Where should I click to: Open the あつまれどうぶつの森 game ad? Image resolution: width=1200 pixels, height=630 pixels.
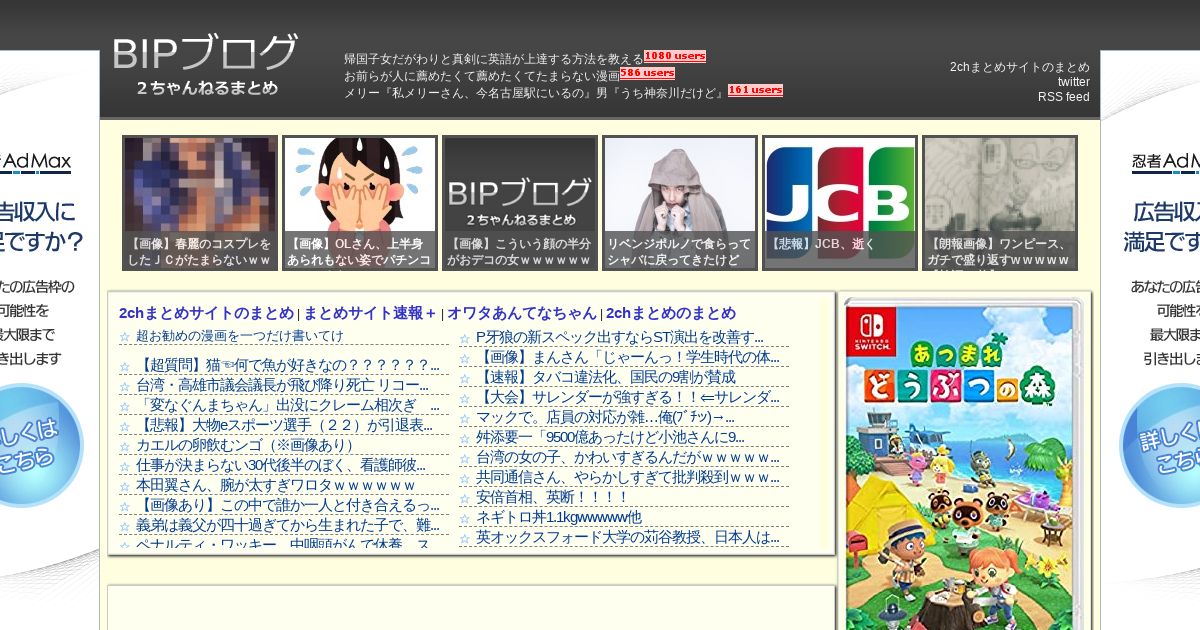(964, 463)
